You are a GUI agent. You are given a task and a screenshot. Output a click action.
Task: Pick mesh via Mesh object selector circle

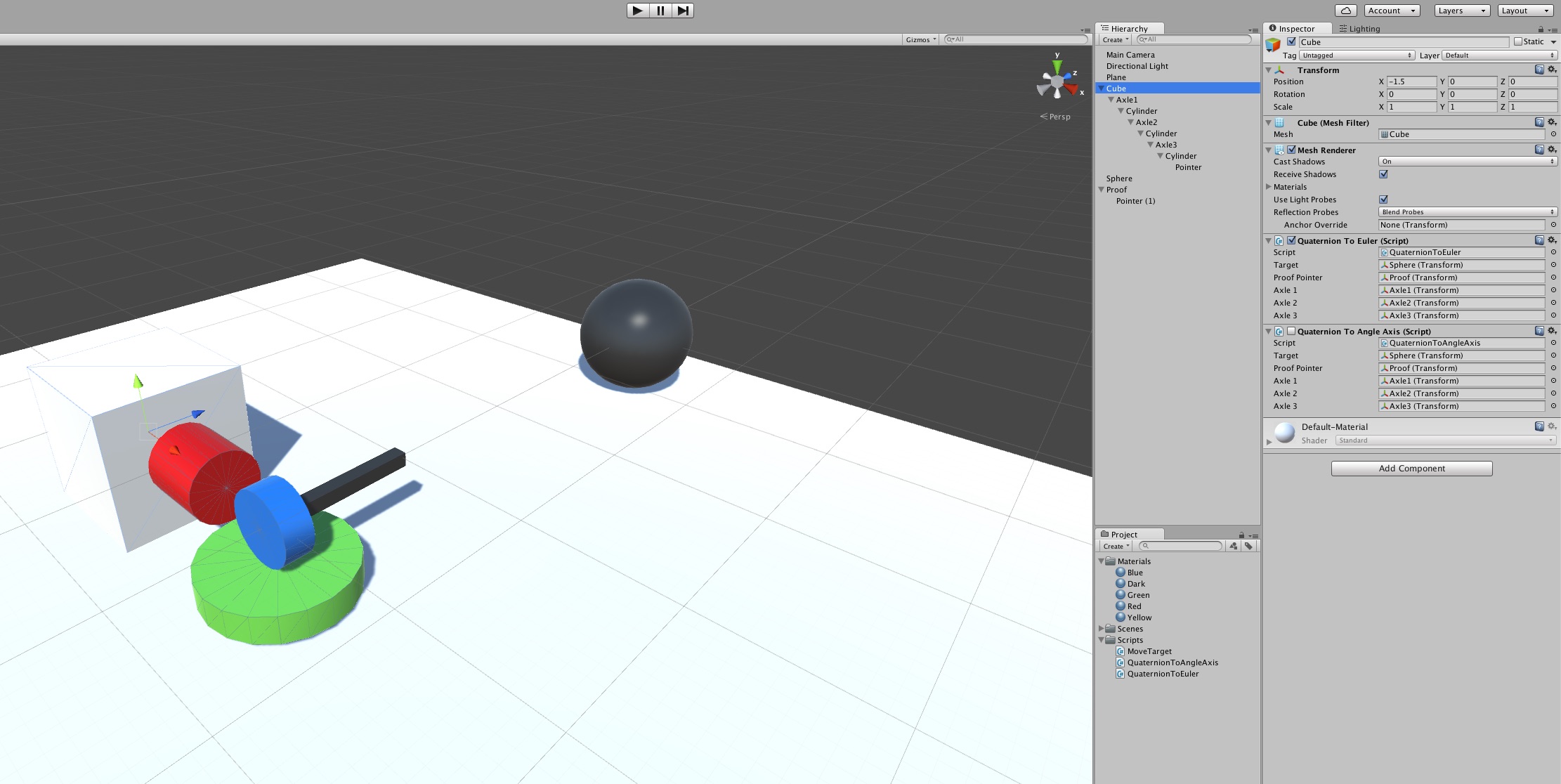click(1553, 134)
